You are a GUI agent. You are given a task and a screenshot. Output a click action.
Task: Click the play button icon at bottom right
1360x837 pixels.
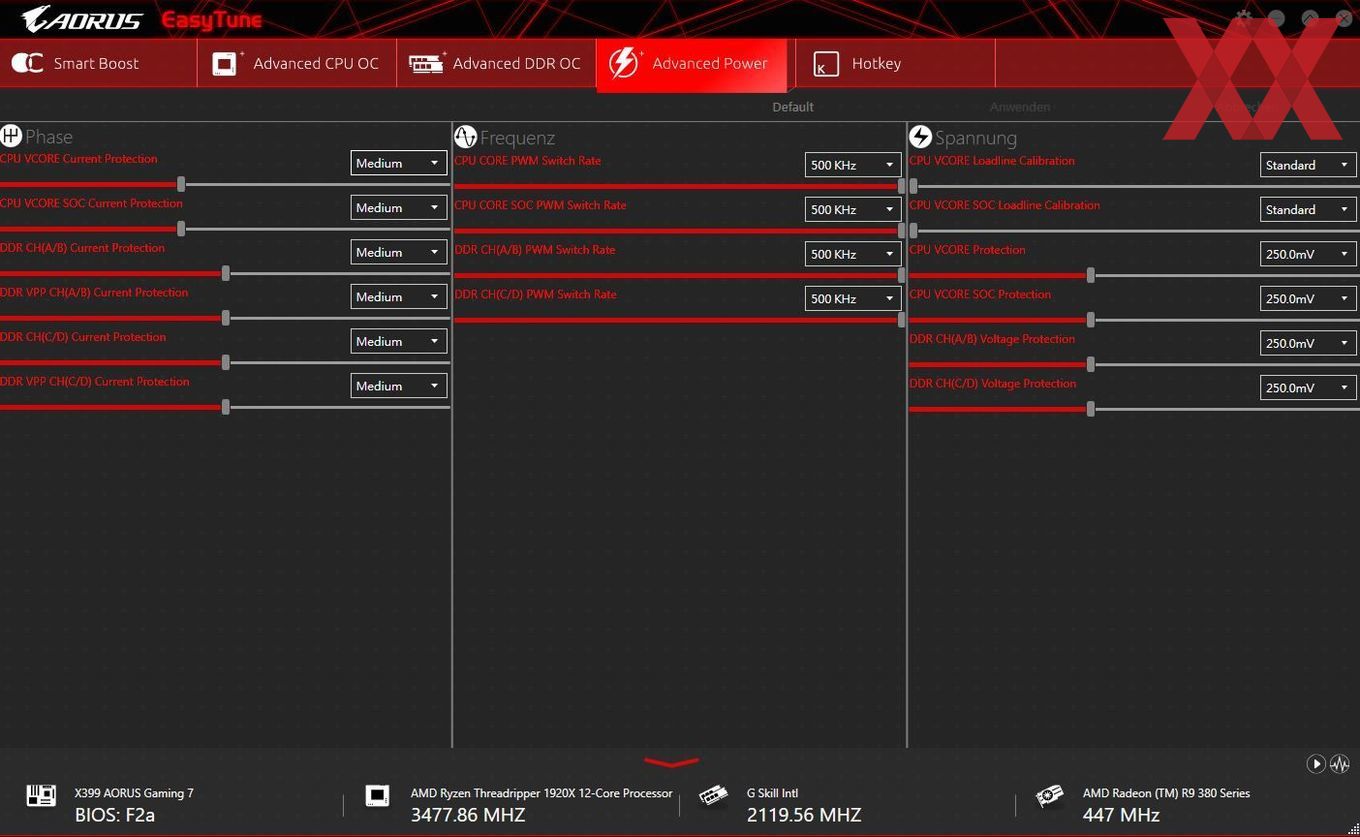pyautogui.click(x=1316, y=764)
